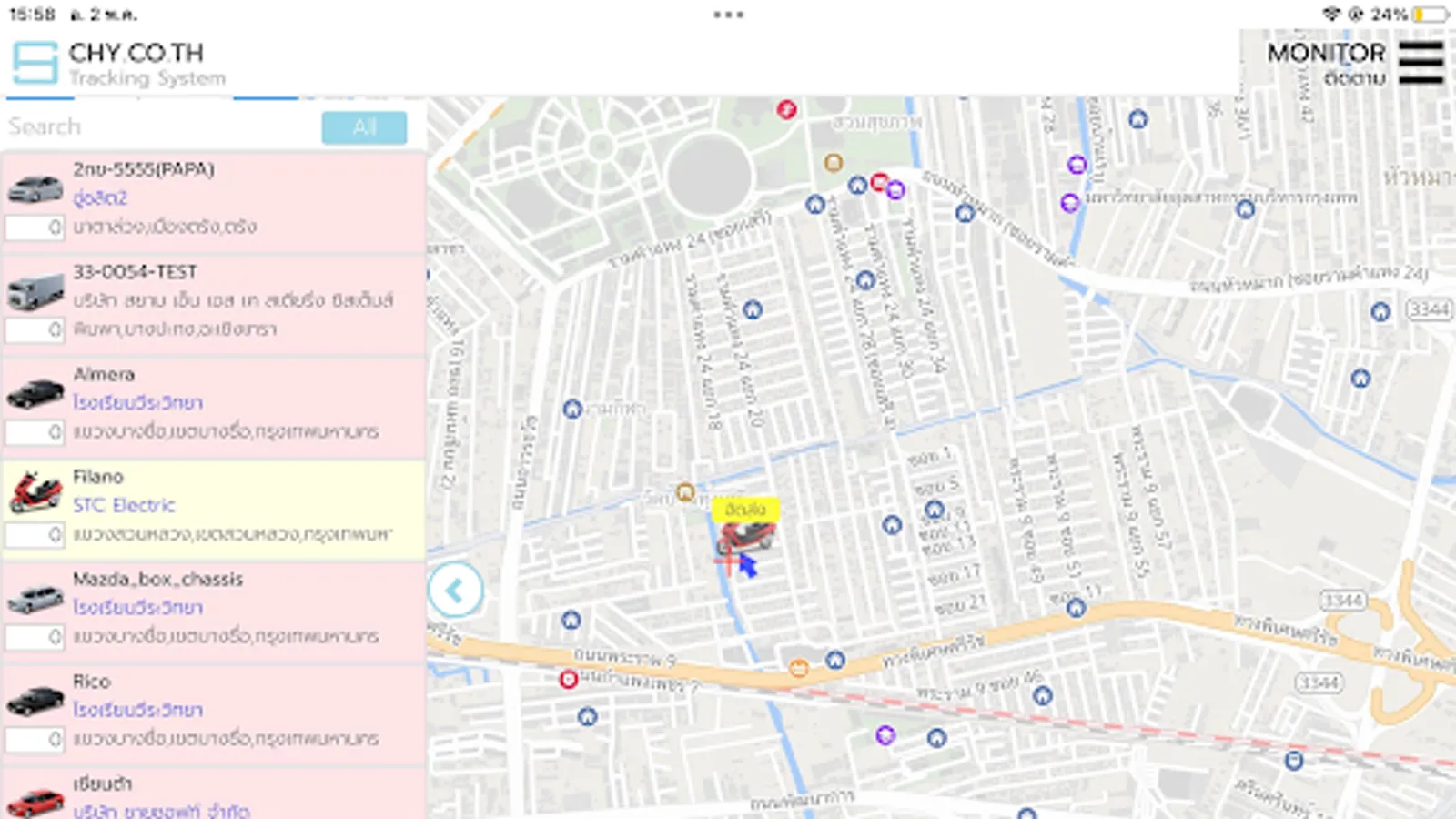Click the Tracking System subtitle
The width and height of the screenshot is (1456, 819).
point(147,78)
